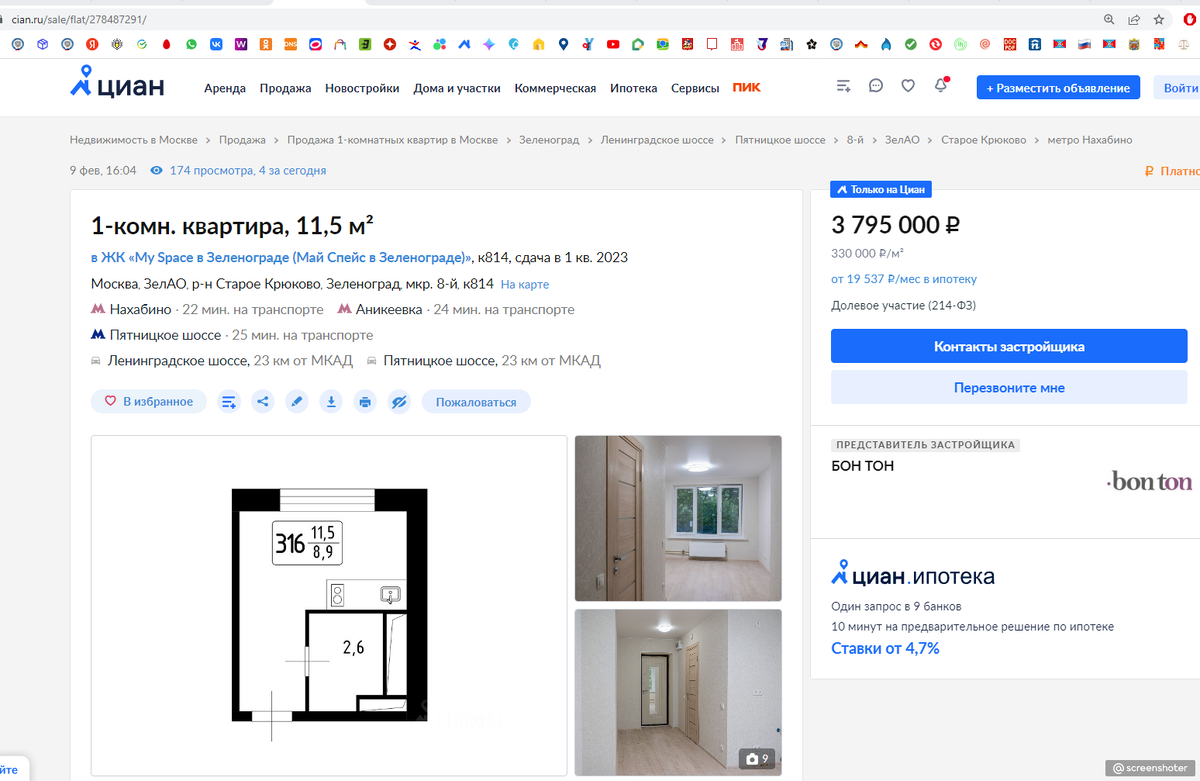Open the floor plan image
Screen dimensions: 1200x781
pyautogui.click(x=329, y=606)
